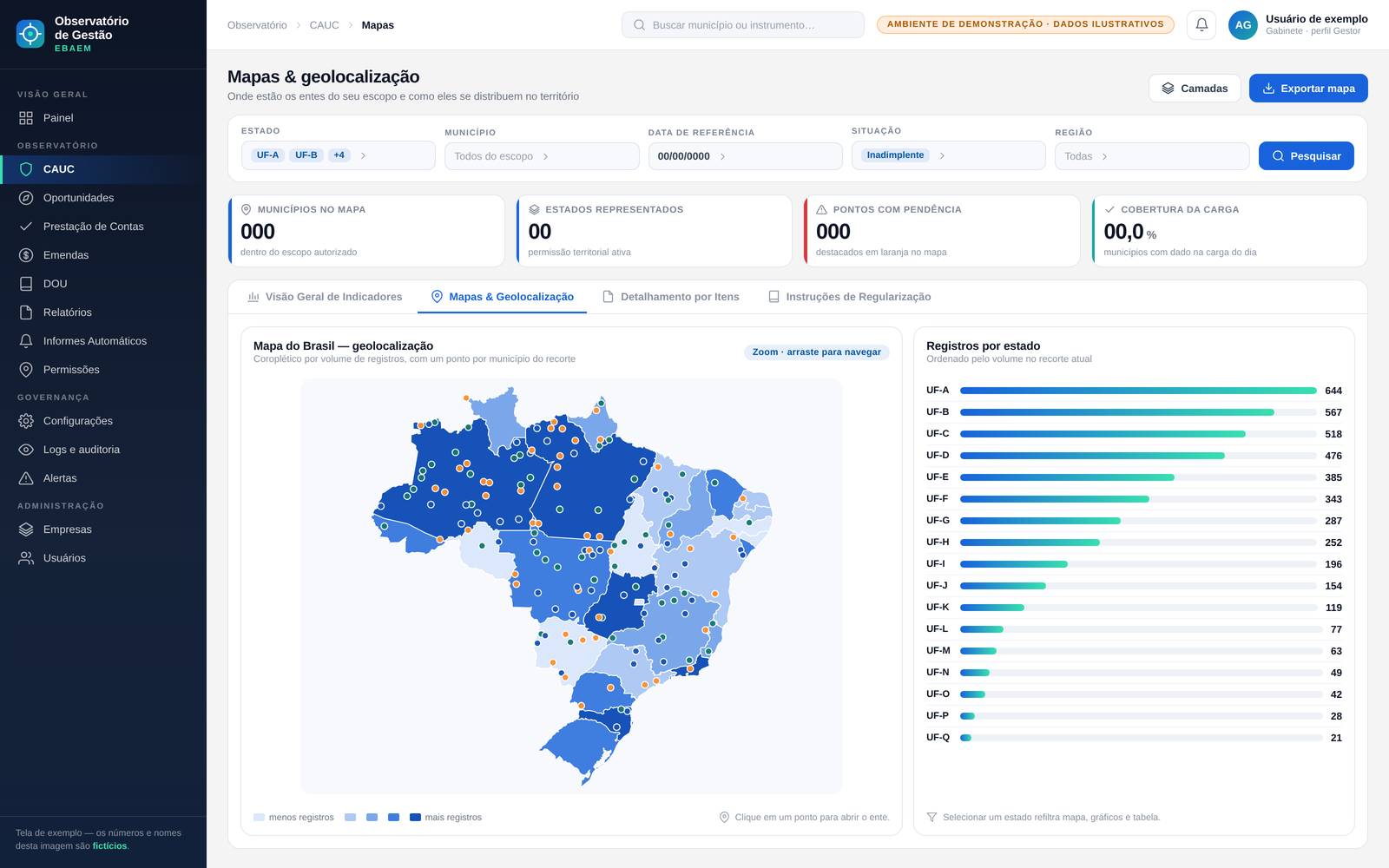Click the Exportar mapa button
This screenshot has width=1389, height=868.
coord(1308,89)
